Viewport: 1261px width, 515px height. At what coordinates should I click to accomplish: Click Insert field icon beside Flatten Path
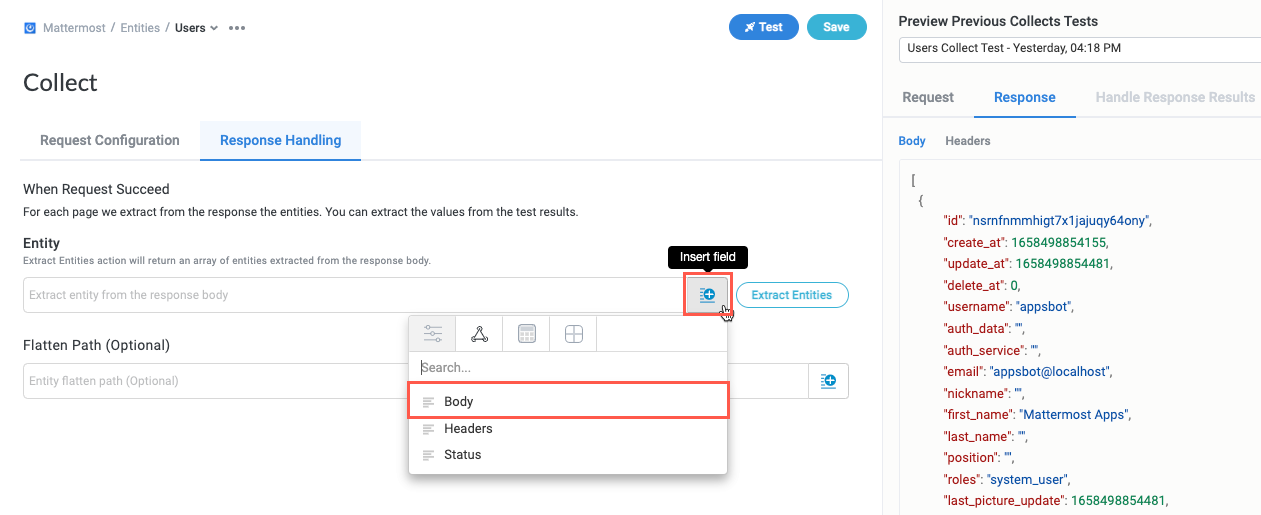pos(828,381)
